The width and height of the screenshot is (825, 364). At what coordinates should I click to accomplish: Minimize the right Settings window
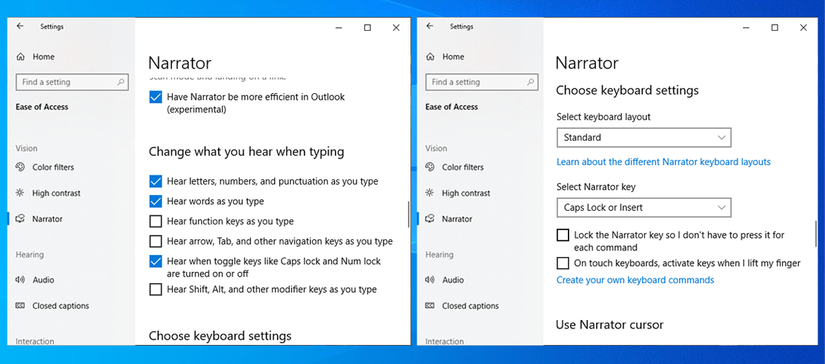pyautogui.click(x=746, y=28)
